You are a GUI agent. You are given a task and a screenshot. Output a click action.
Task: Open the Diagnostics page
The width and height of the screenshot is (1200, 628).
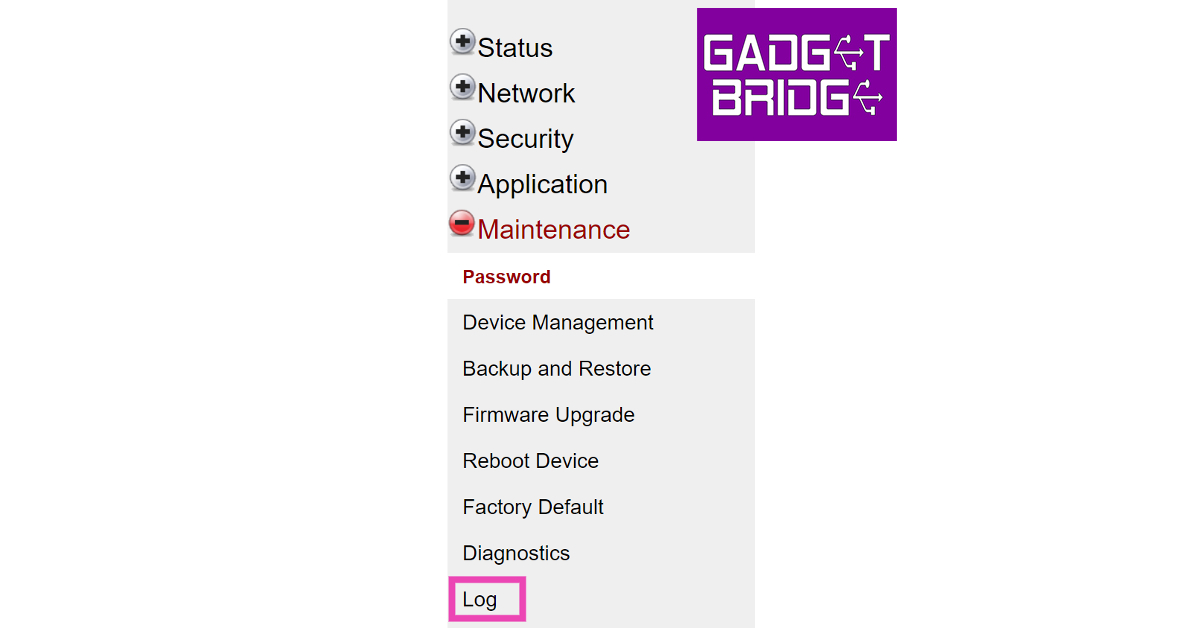pos(516,553)
